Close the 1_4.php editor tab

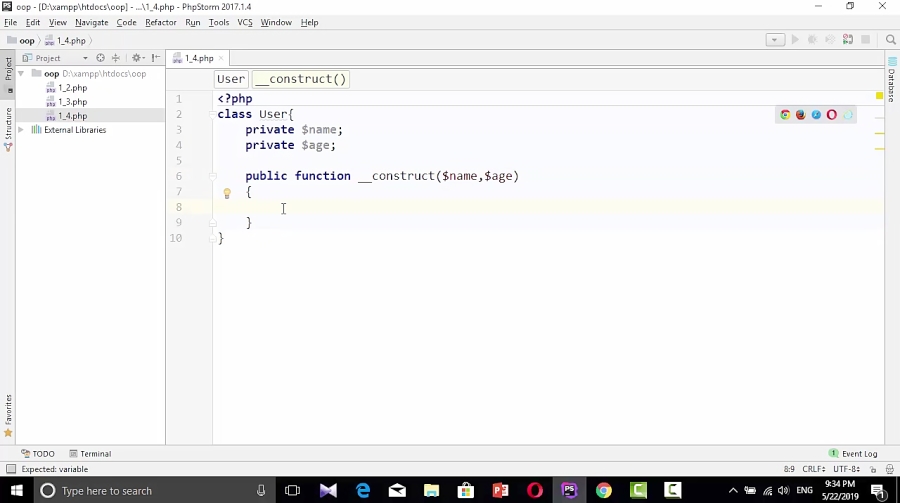[x=220, y=58]
